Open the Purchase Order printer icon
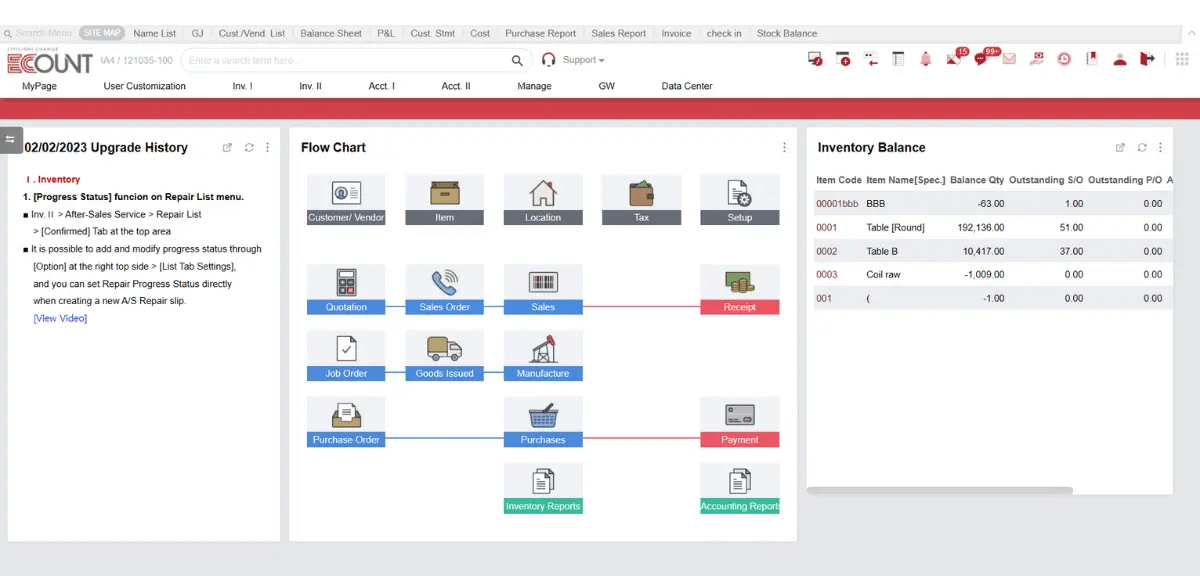Viewport: 1200px width, 576px height. point(346,422)
